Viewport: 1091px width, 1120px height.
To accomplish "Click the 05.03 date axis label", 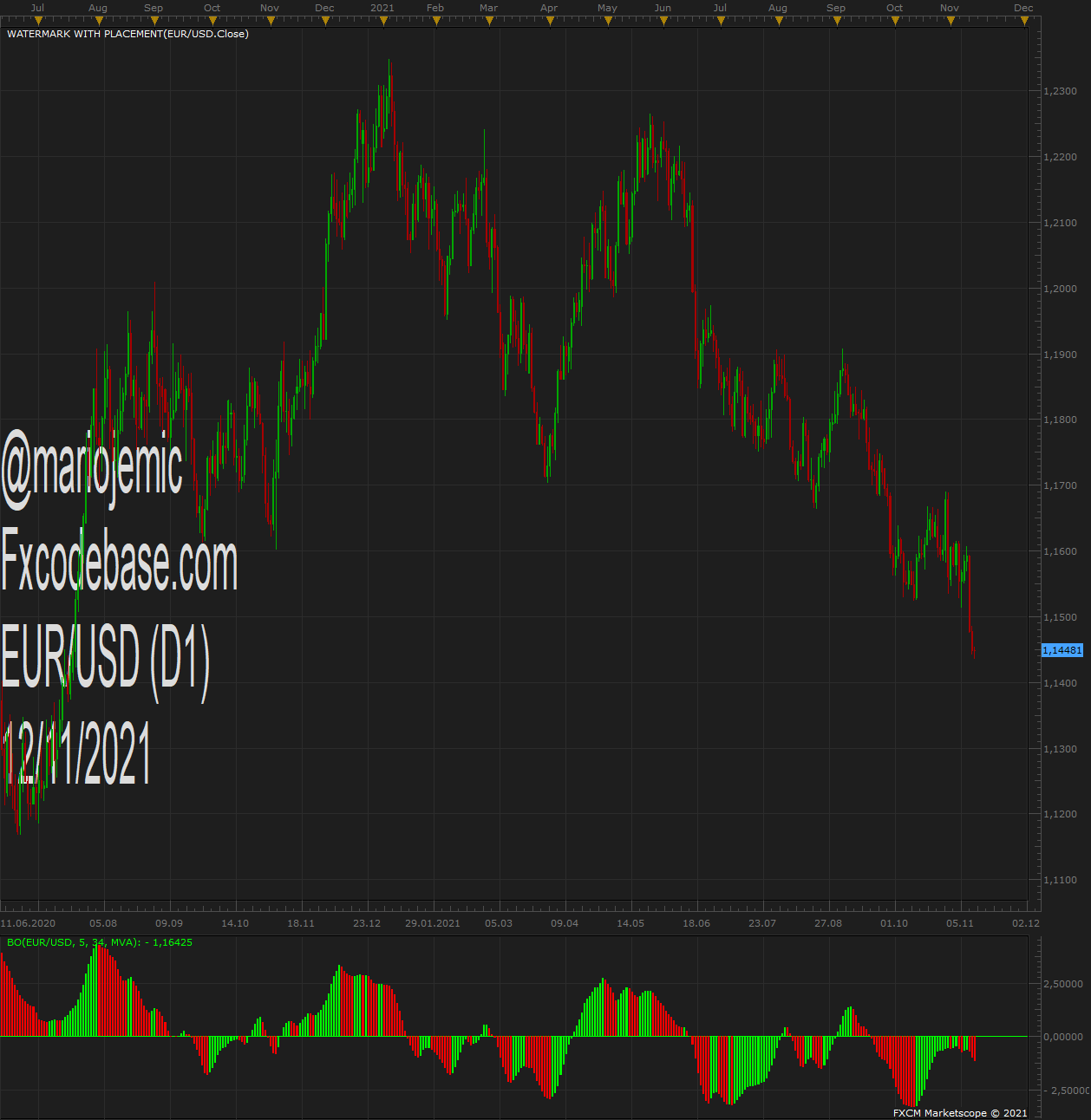I will pos(499,923).
